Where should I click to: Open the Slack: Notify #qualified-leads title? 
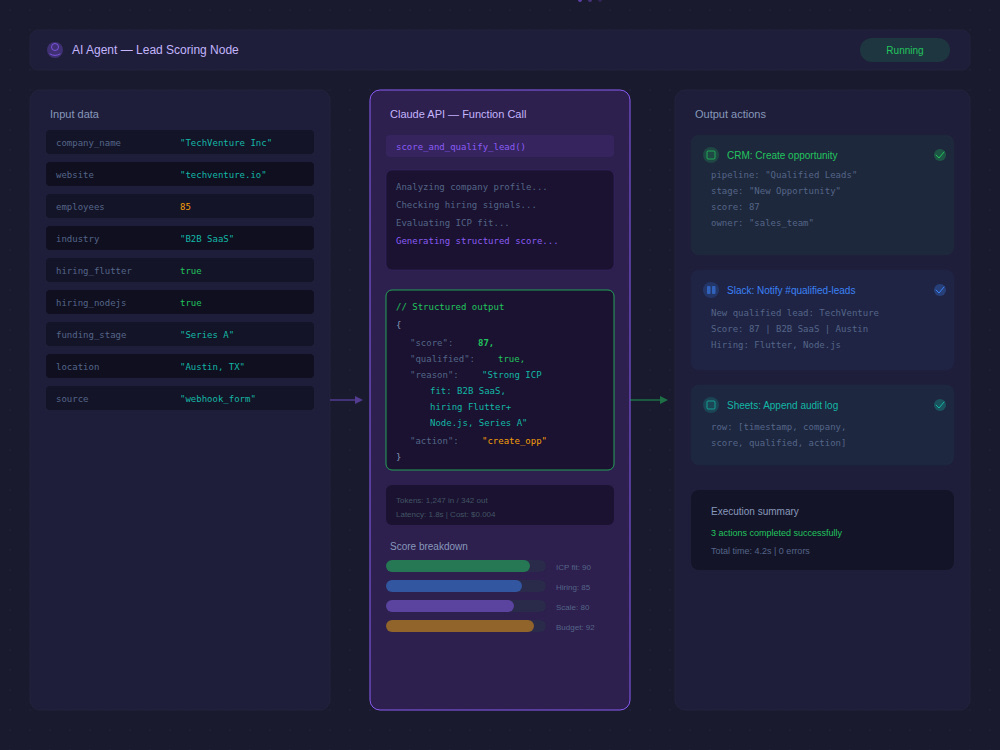[791, 290]
